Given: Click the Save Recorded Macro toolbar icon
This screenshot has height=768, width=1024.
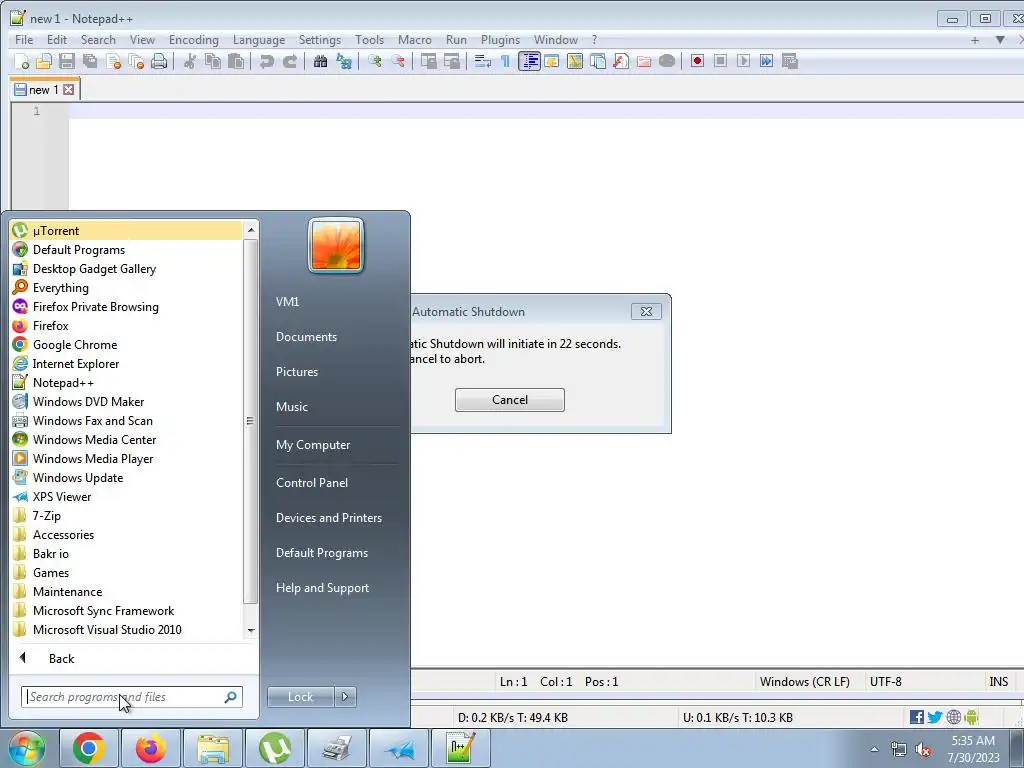Looking at the screenshot, I should click(x=790, y=61).
